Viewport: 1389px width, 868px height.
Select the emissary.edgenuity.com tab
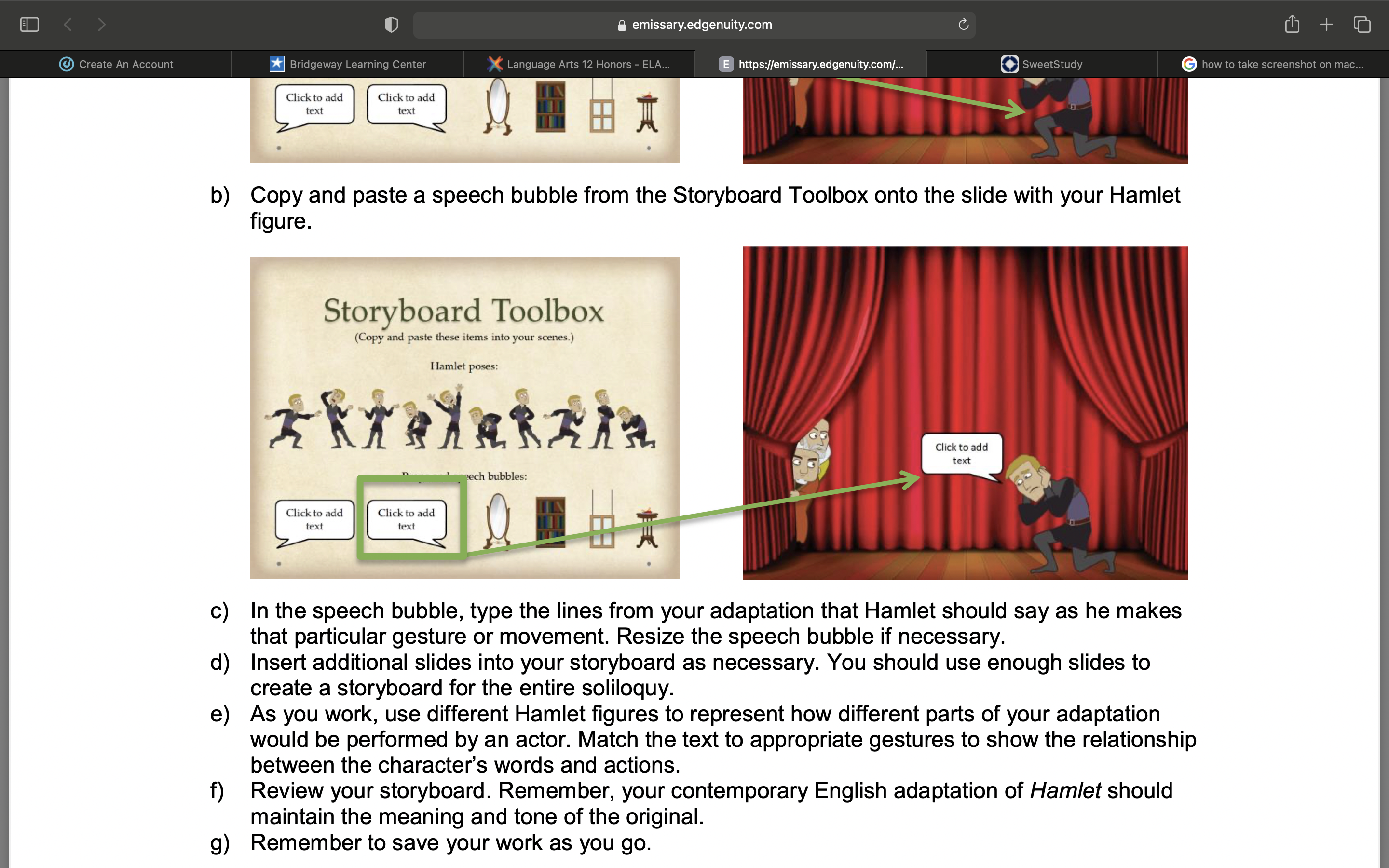pyautogui.click(x=810, y=64)
